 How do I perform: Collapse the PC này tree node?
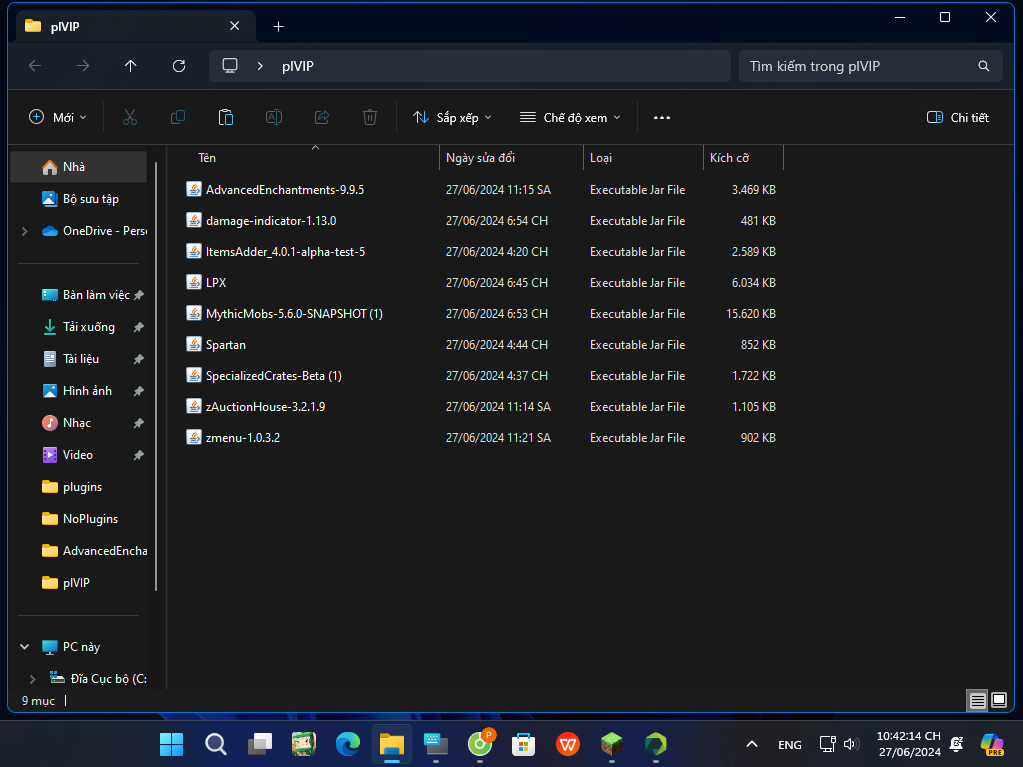24,647
